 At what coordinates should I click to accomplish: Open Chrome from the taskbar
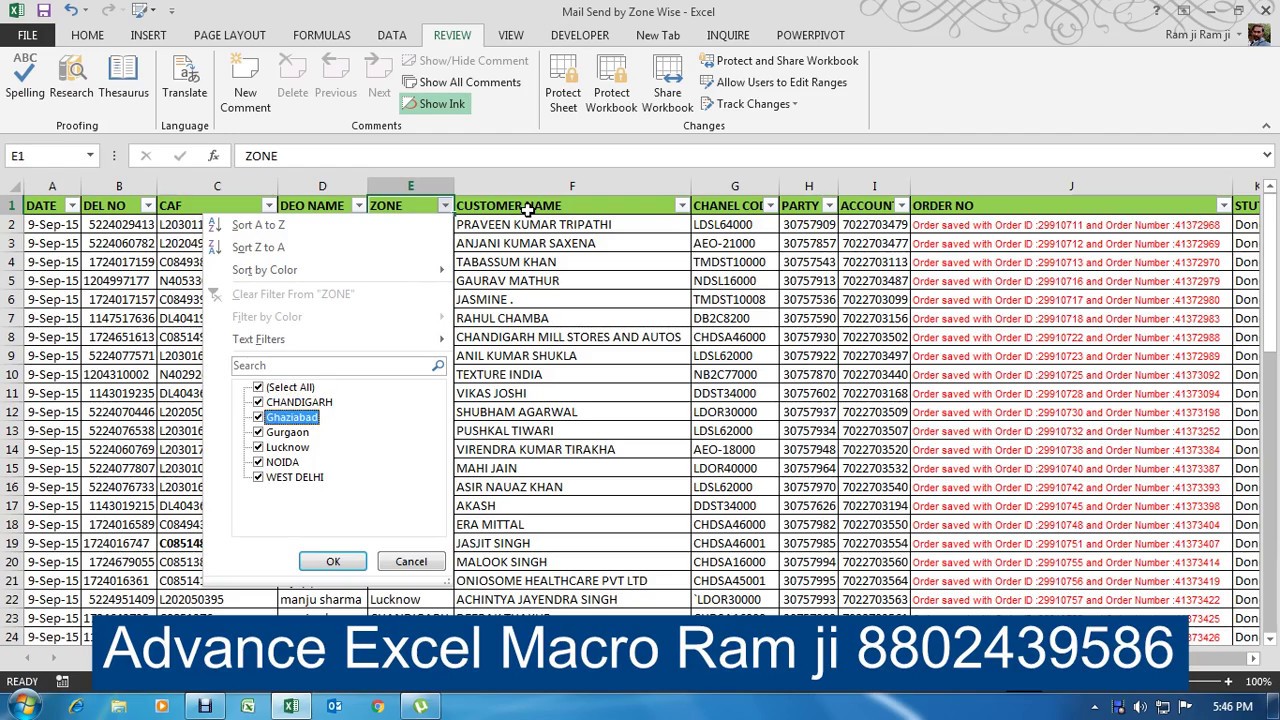(377, 707)
